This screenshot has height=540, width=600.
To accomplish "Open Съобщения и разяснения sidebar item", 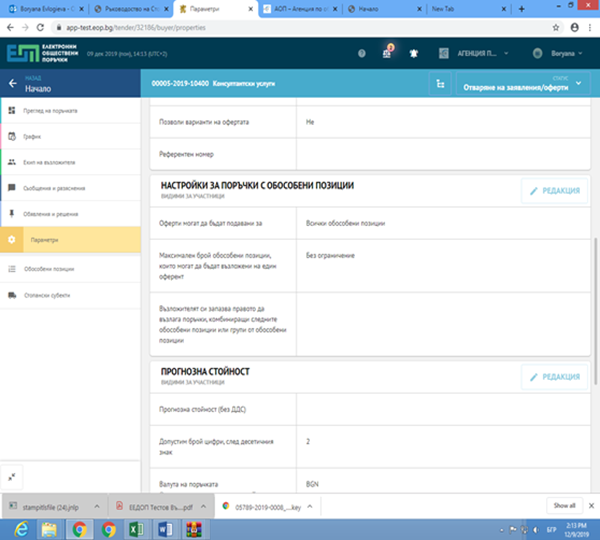I will tap(61, 187).
